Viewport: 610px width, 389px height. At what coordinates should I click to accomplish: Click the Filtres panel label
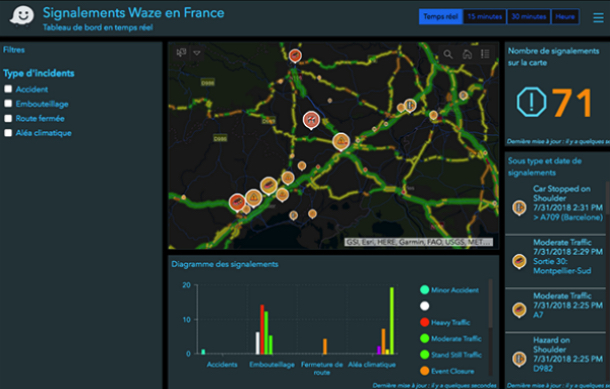click(14, 49)
